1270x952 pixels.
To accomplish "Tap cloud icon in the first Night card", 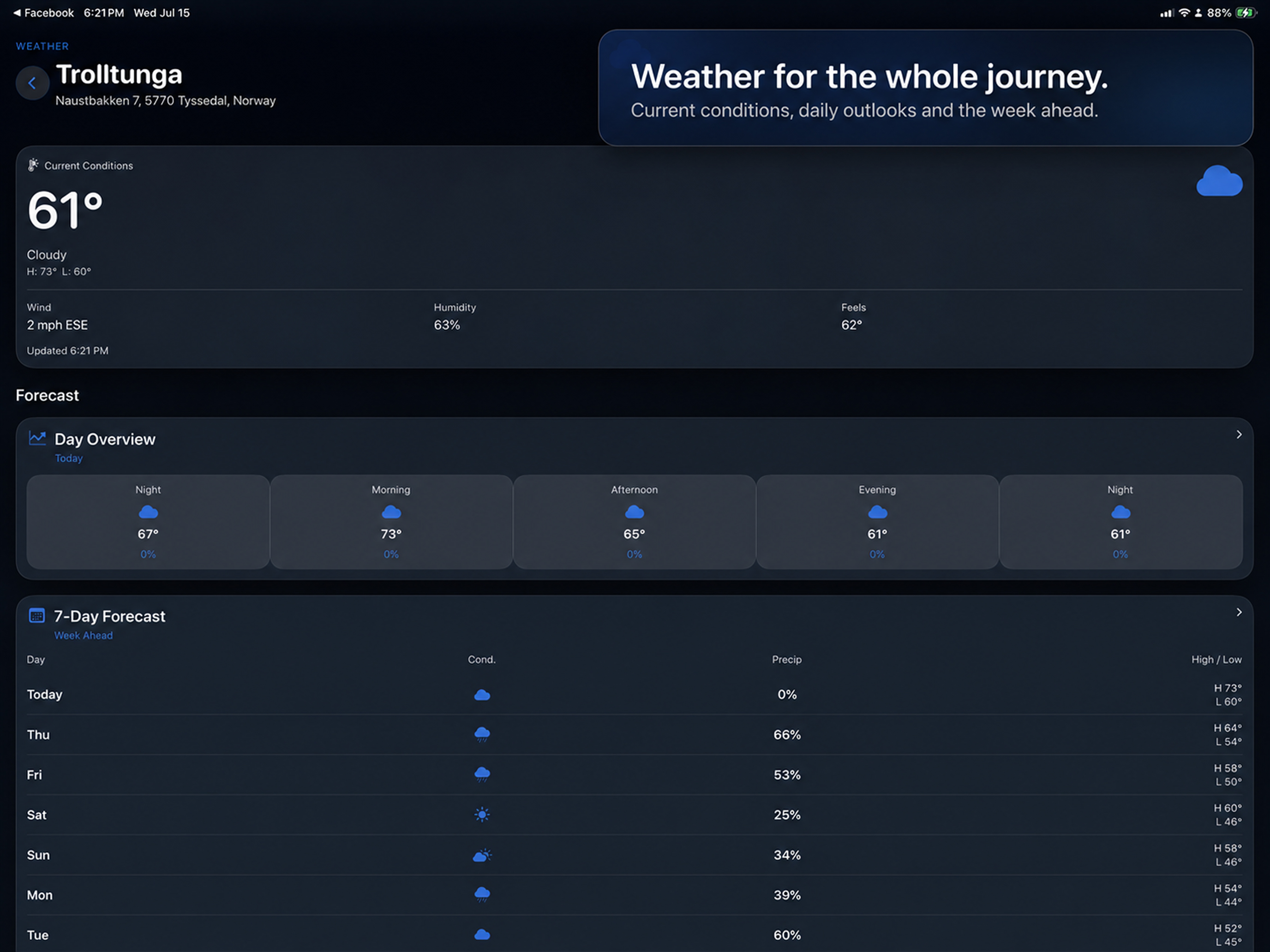I will pyautogui.click(x=148, y=512).
